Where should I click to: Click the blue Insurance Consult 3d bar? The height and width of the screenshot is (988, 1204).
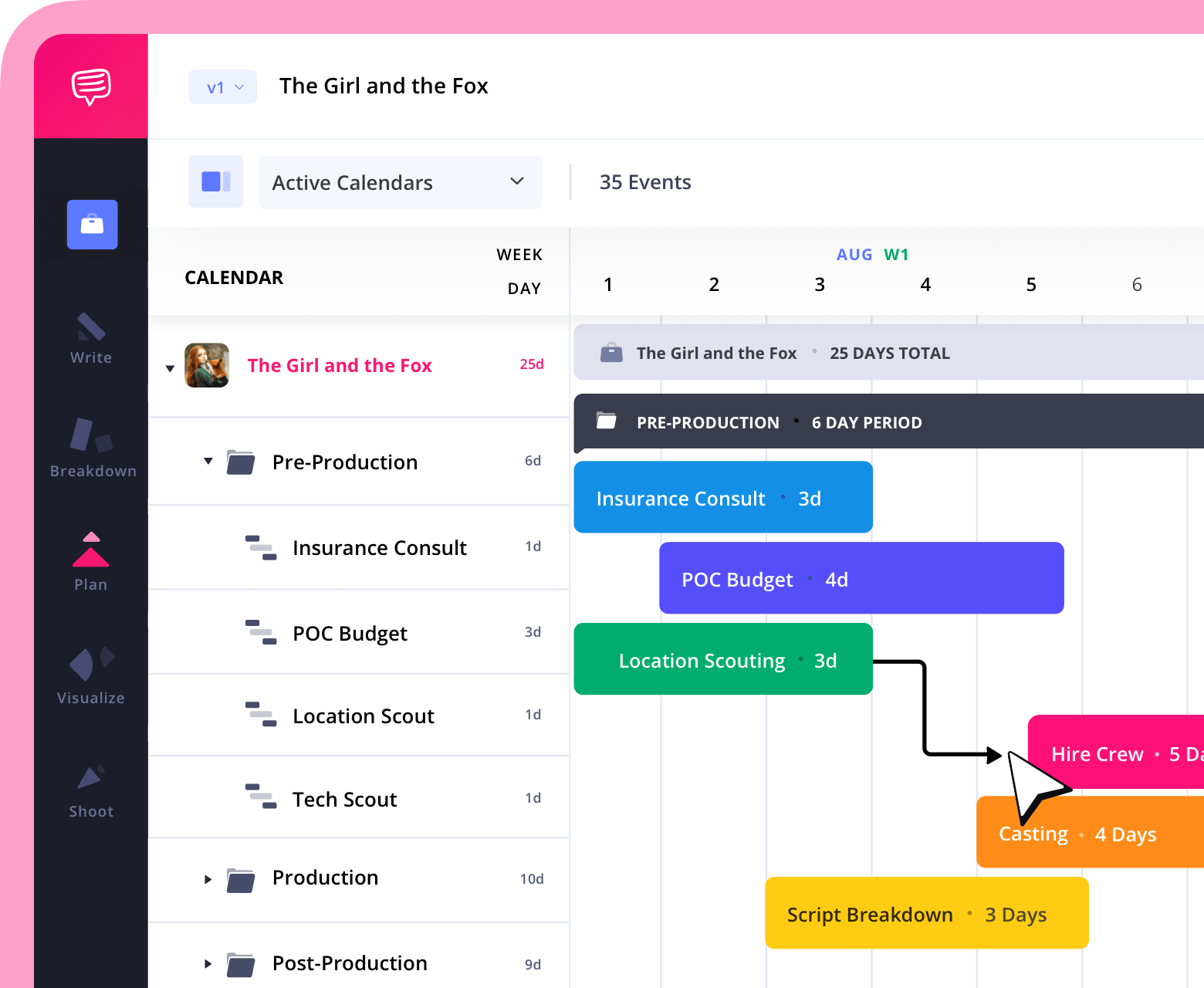(x=722, y=498)
